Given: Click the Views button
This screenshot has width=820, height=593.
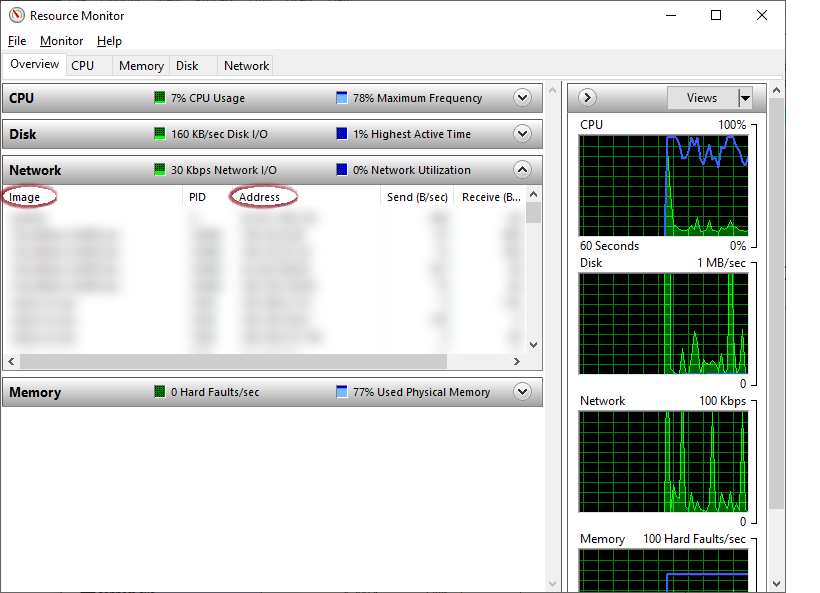Looking at the screenshot, I should click(x=702, y=98).
